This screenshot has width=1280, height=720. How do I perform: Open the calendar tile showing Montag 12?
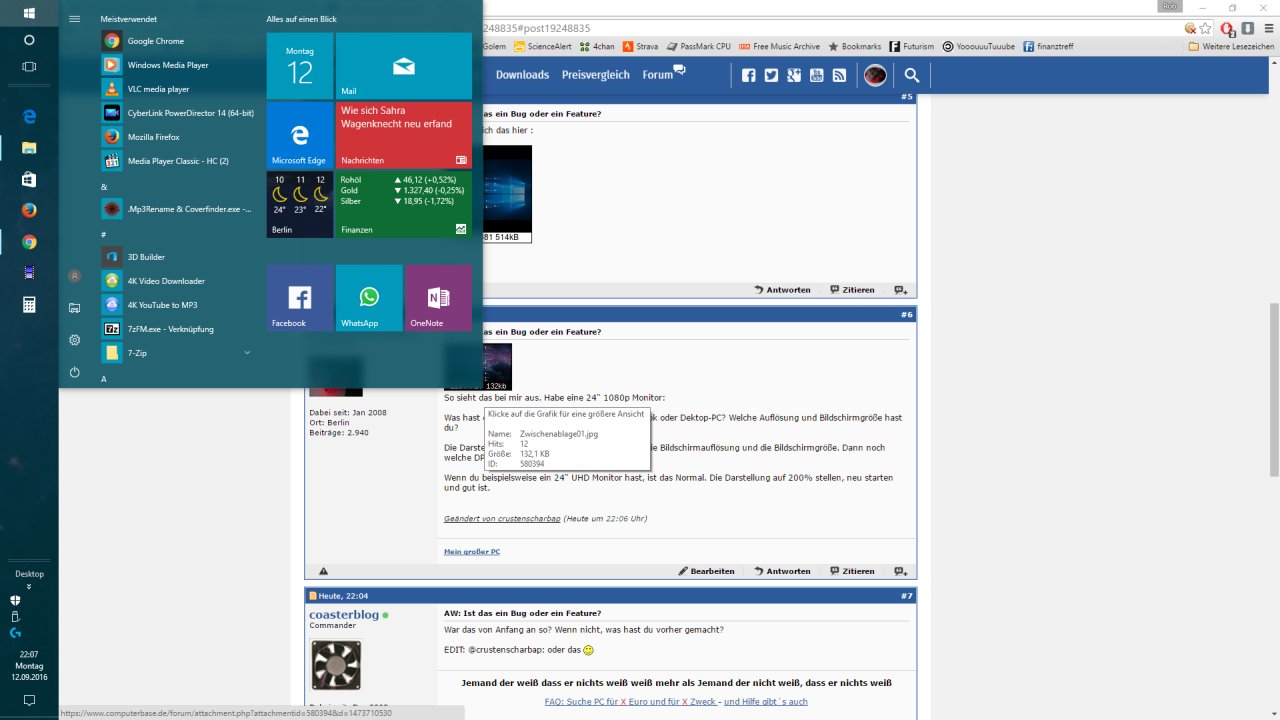pos(300,65)
